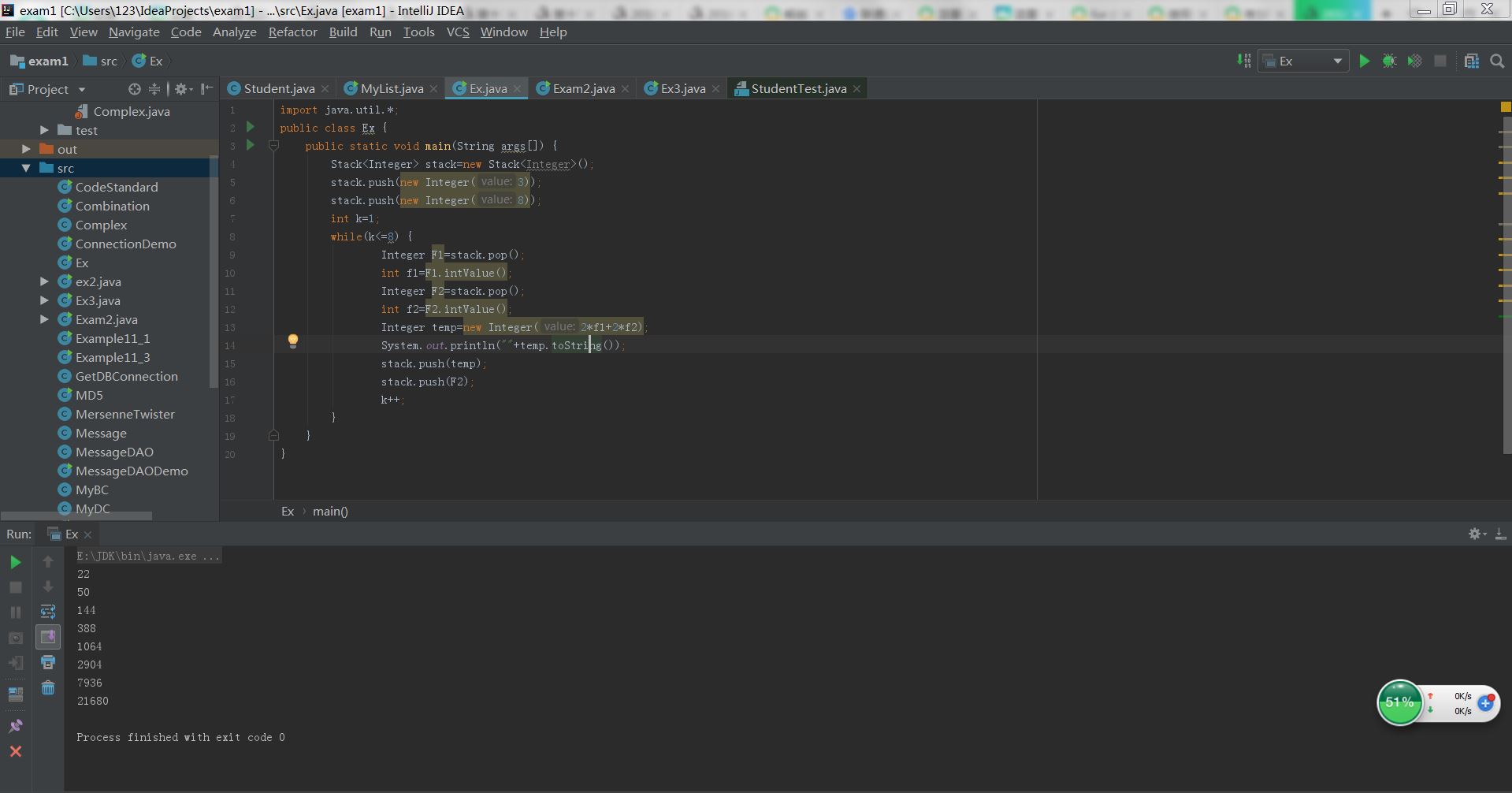Hide the Project tool window

(206, 89)
